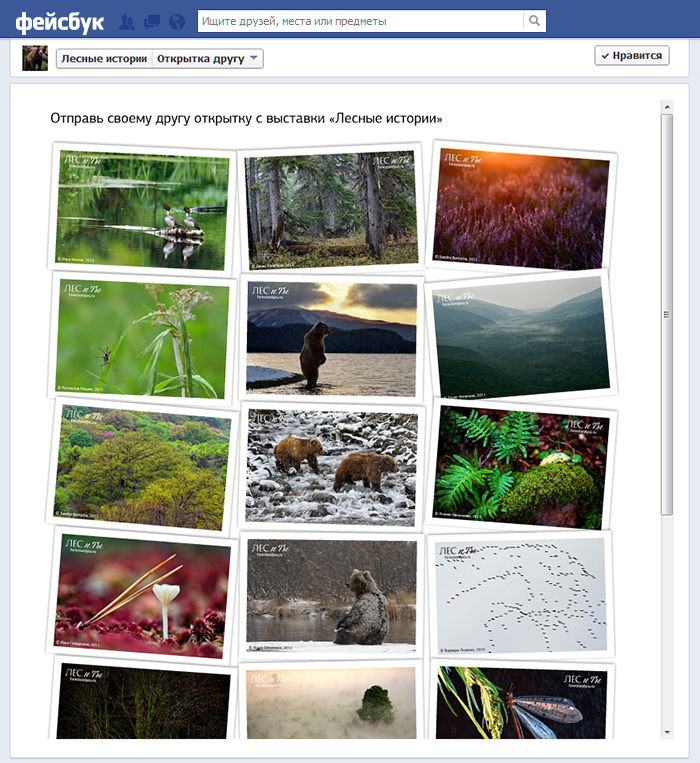This screenshot has height=763, width=700.
Task: Click the scrollbar up arrow
Action: tap(667, 105)
